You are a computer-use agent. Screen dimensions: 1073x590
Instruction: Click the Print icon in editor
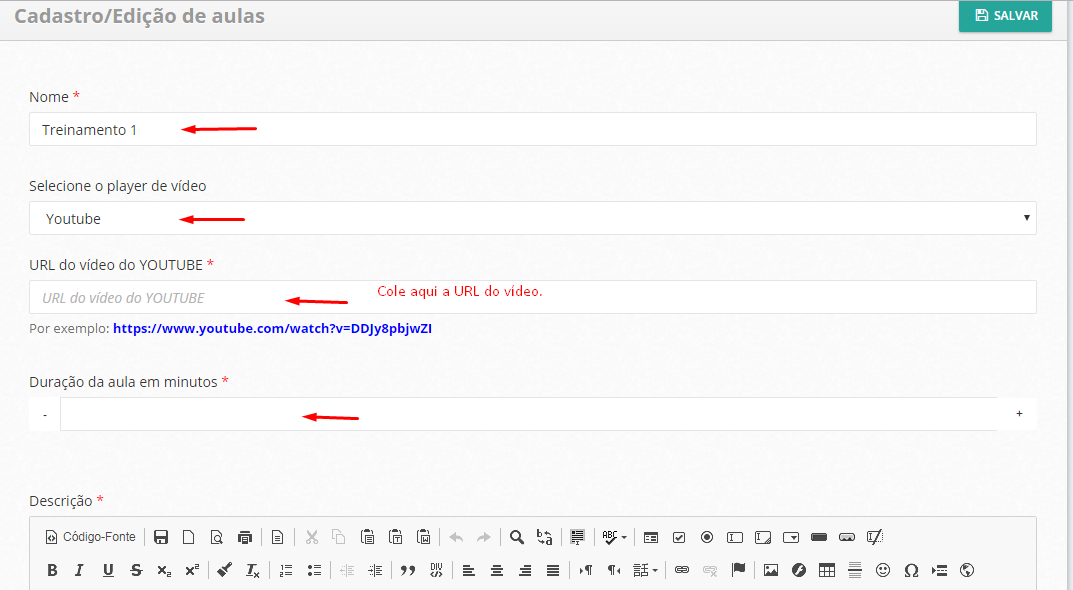pos(245,537)
